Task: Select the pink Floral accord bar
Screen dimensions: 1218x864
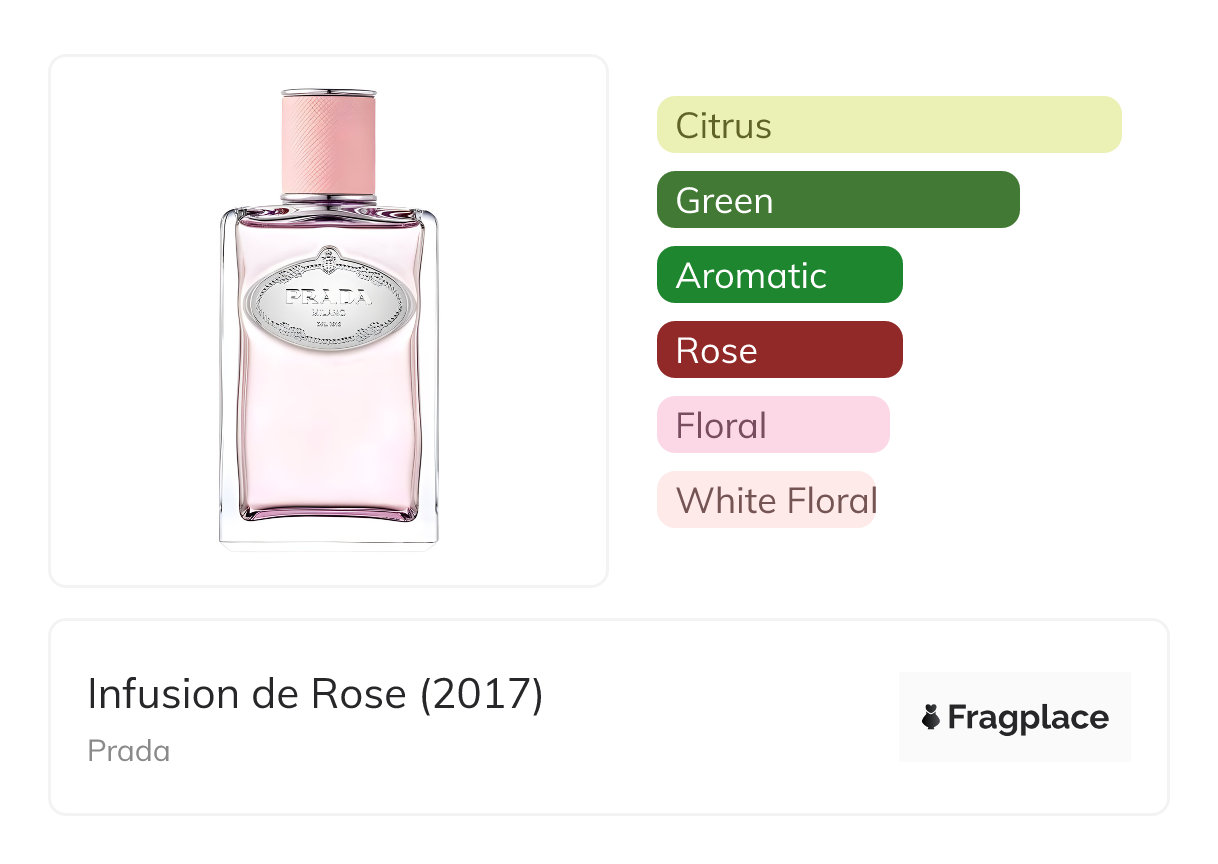Action: (x=772, y=425)
